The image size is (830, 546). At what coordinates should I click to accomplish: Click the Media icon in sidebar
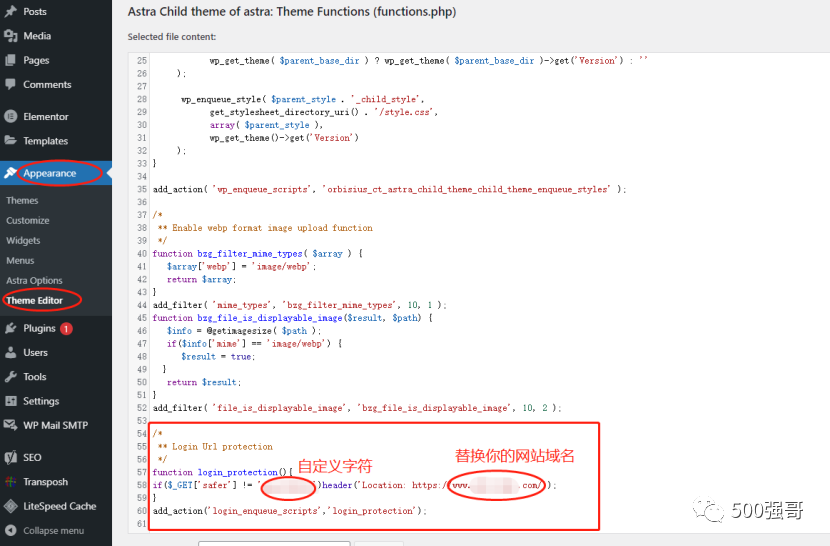(11, 35)
